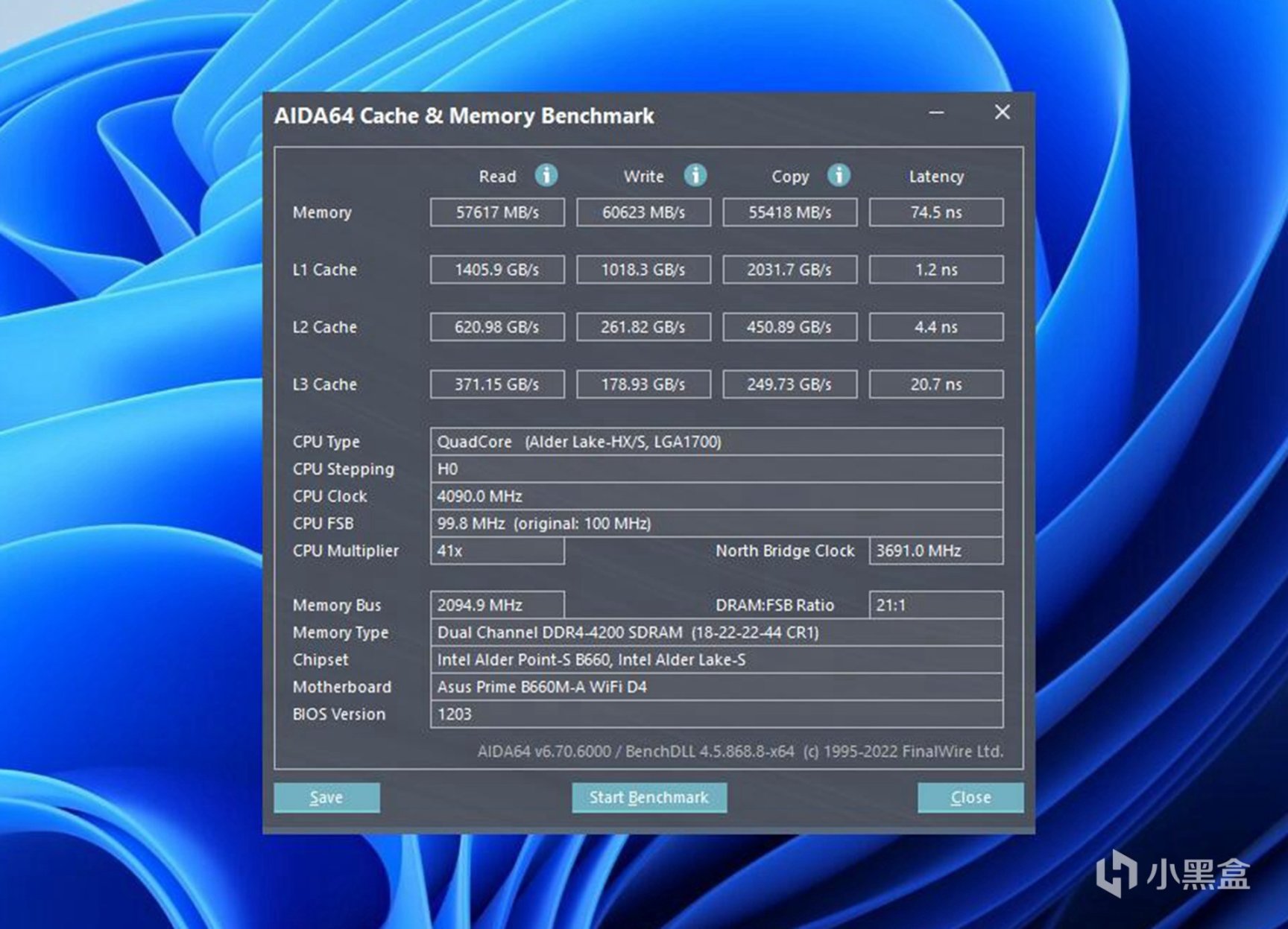Screen dimensions: 1288x929
Task: Click L3 Cache Copy value 249.73 GB/s
Action: [x=789, y=384]
